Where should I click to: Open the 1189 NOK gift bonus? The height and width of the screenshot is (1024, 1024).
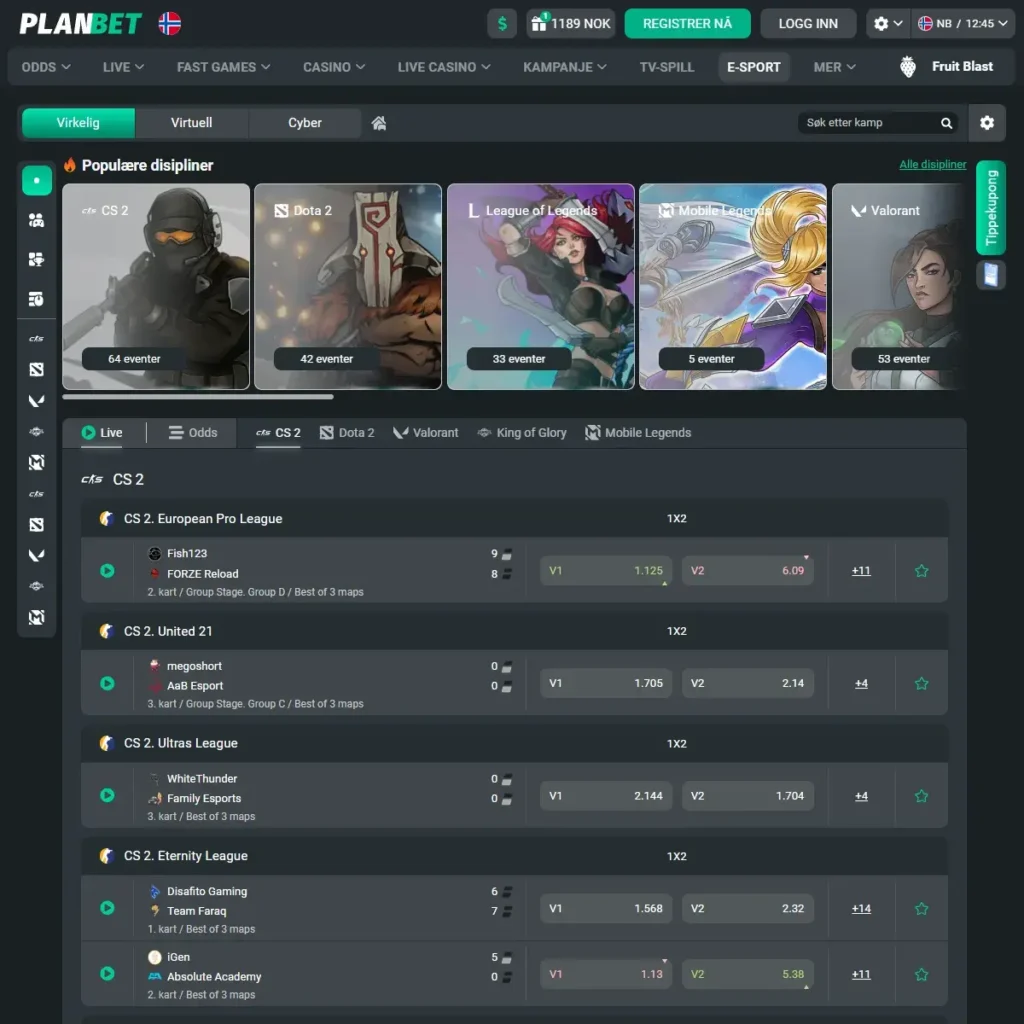coord(571,24)
